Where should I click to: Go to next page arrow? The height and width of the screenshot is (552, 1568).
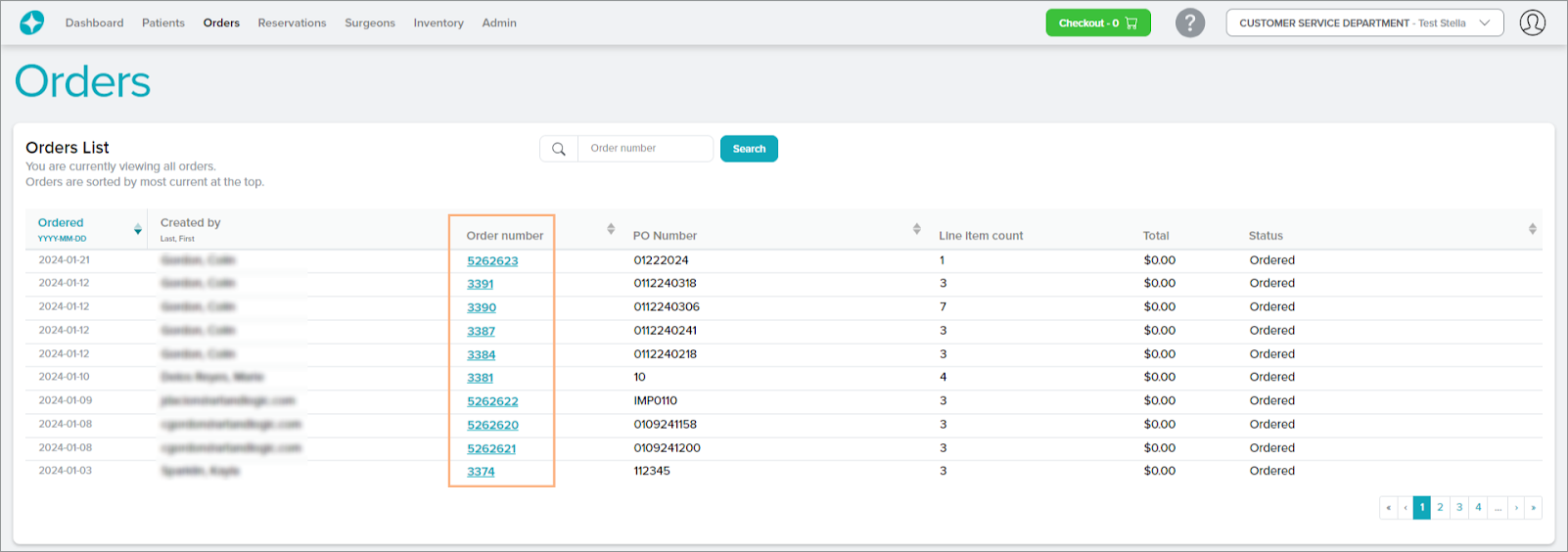pos(1516,507)
